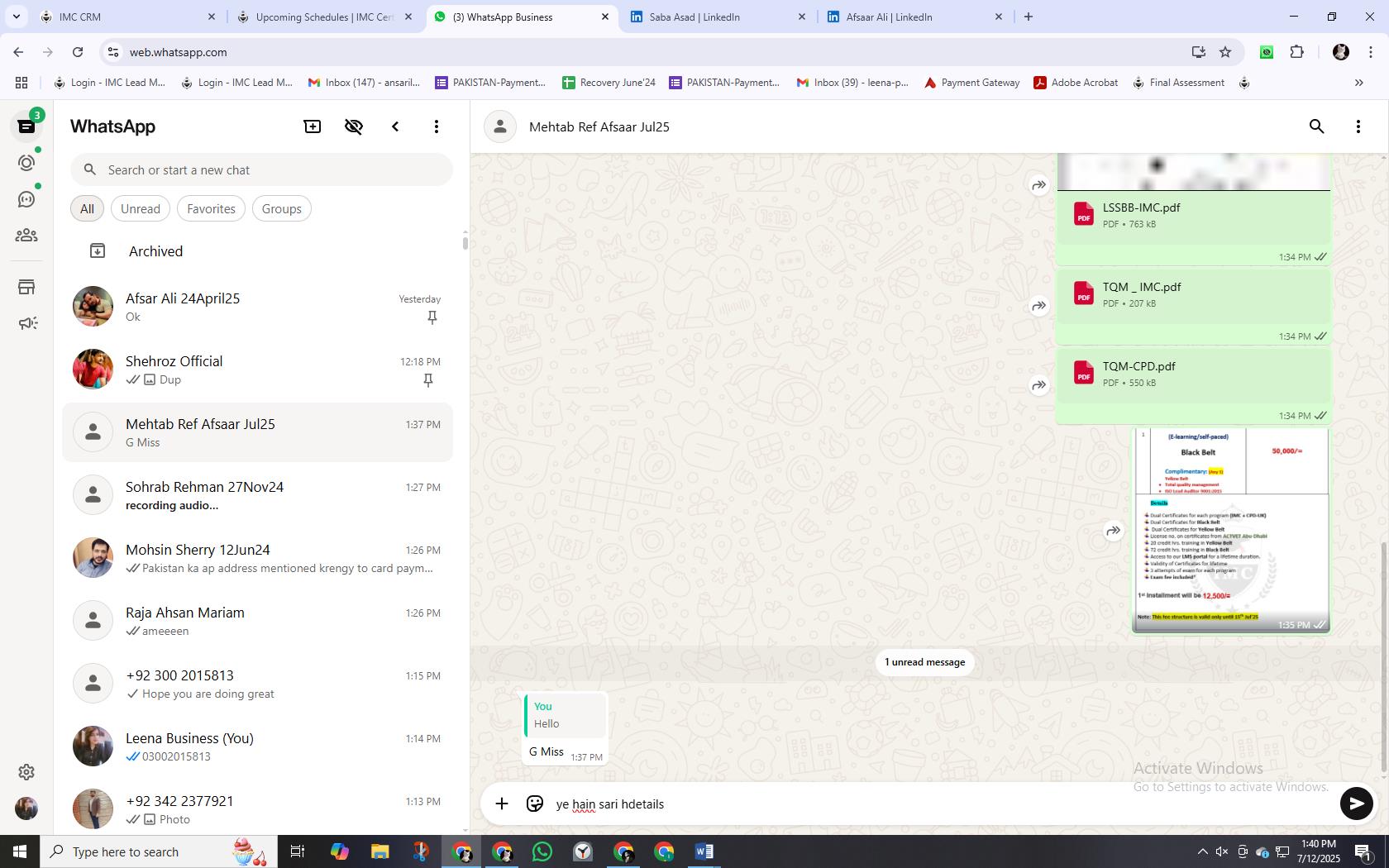Viewport: 1389px width, 868px height.
Task: Open the Communities icon in sidebar
Action: coord(26,236)
